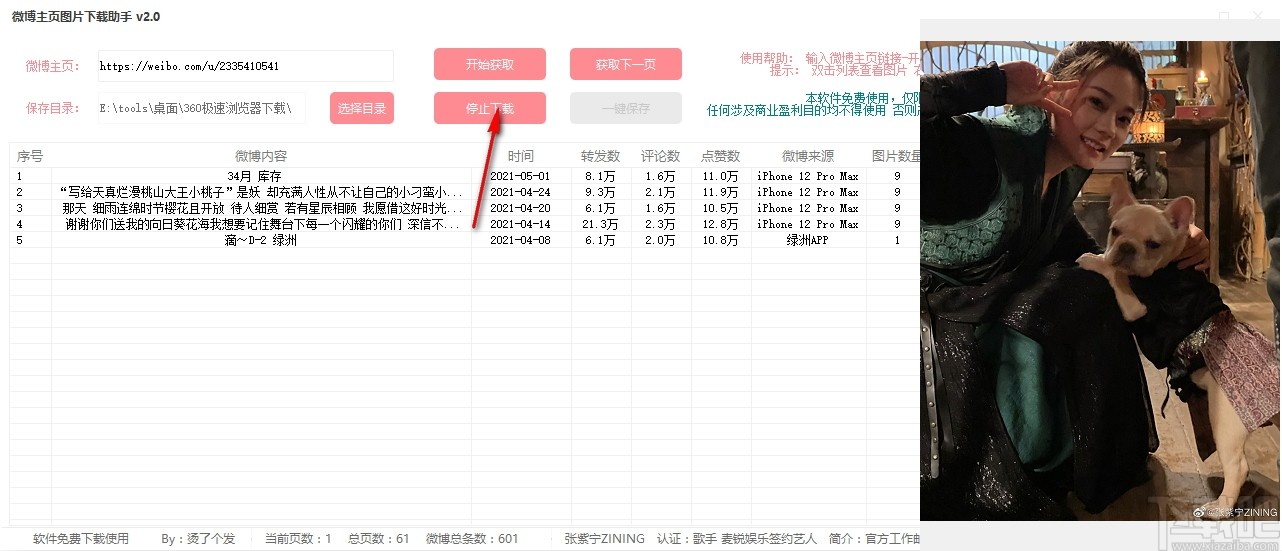Select the post starting with 那天 细雨连绵时节
This screenshot has height=551, width=1282.
click(x=465, y=208)
